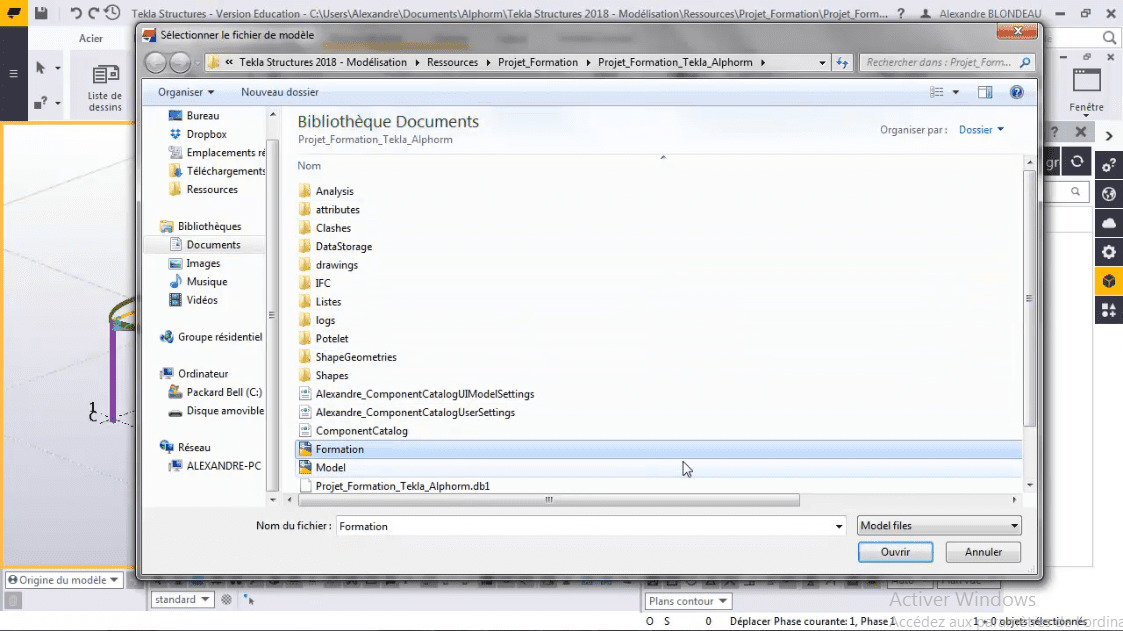Click the Nom column header
The image size is (1123, 631).
(x=309, y=165)
